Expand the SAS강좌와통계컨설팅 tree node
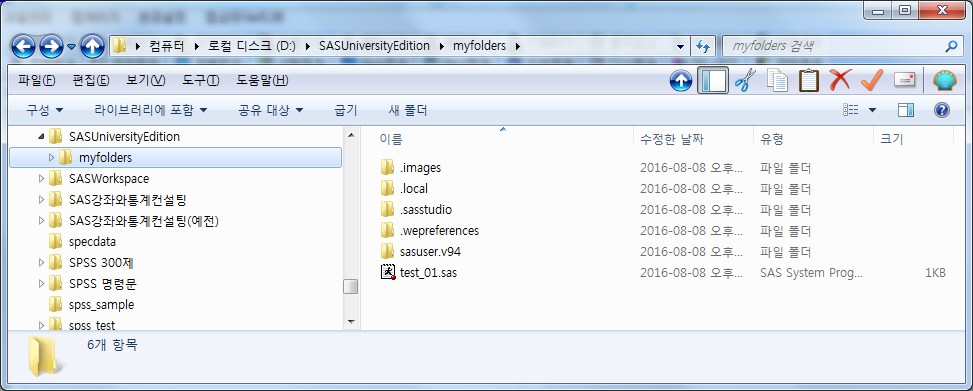Viewport: 973px width, 391px height. pyautogui.click(x=42, y=200)
